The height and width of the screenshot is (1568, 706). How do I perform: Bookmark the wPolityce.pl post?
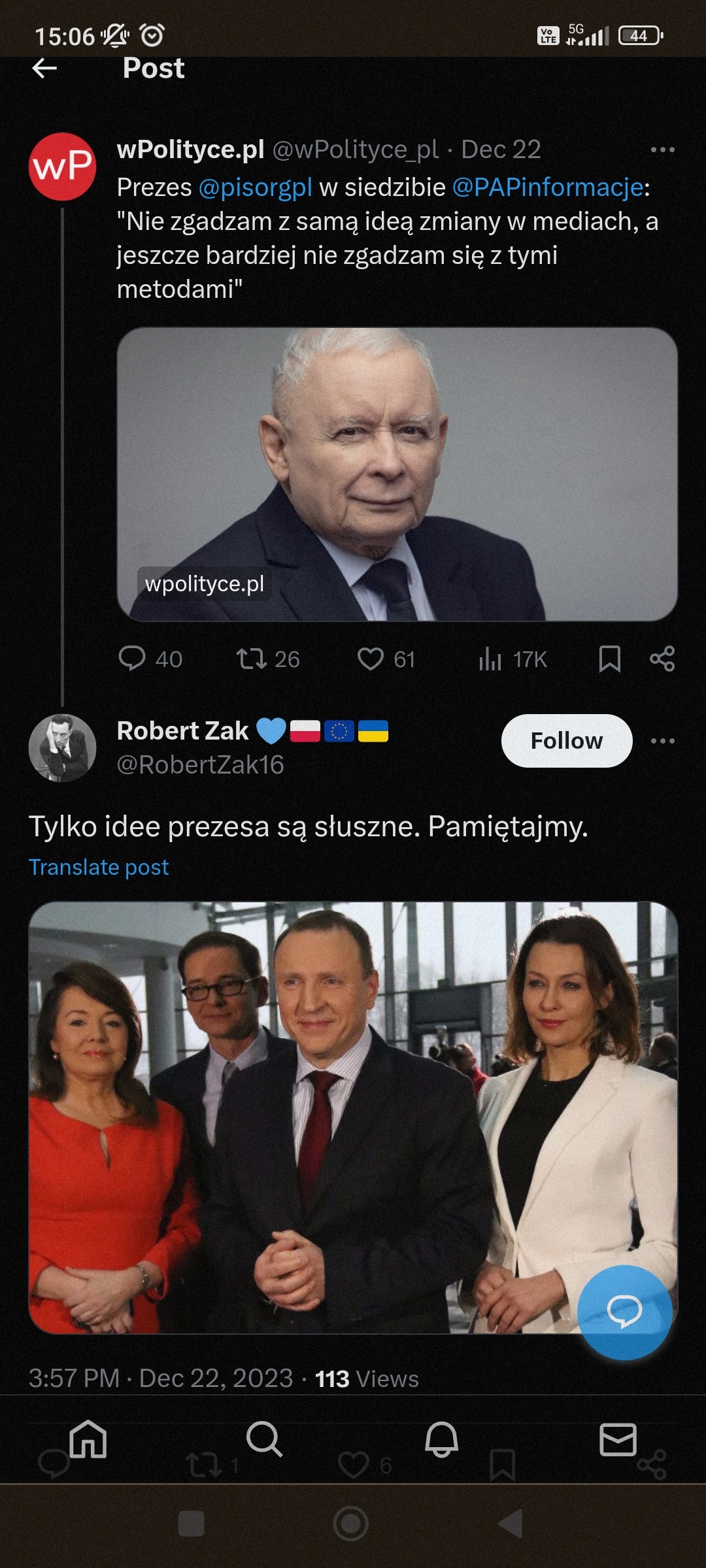point(609,659)
